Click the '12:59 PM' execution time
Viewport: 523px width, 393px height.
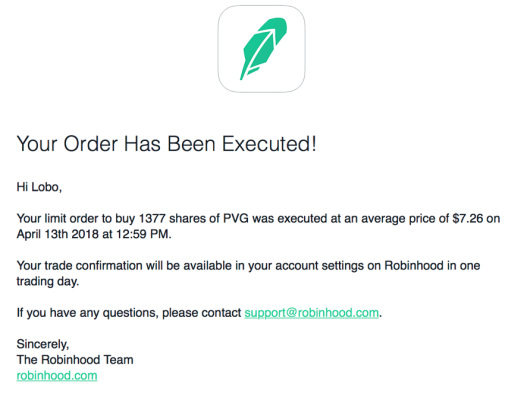(x=143, y=234)
